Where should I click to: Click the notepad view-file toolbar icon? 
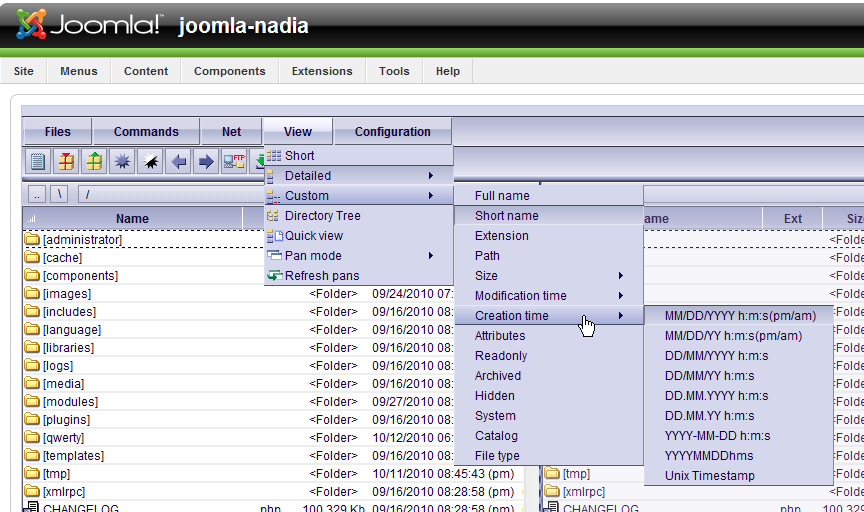(x=37, y=161)
